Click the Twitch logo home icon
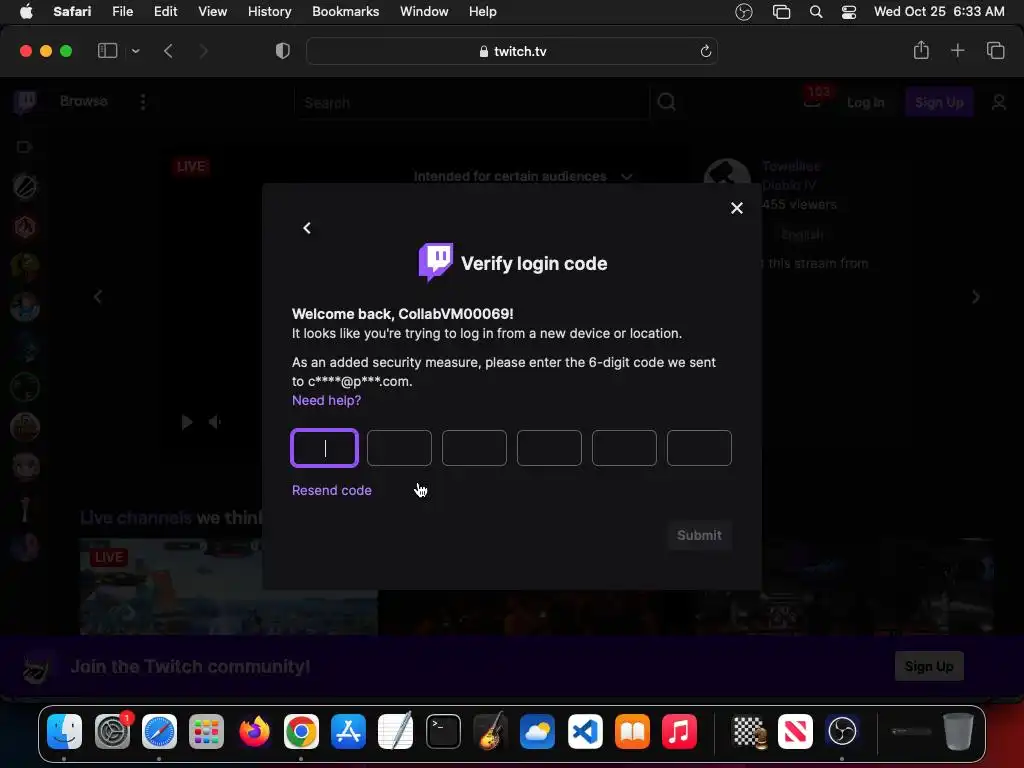The height and width of the screenshot is (768, 1024). (x=25, y=102)
